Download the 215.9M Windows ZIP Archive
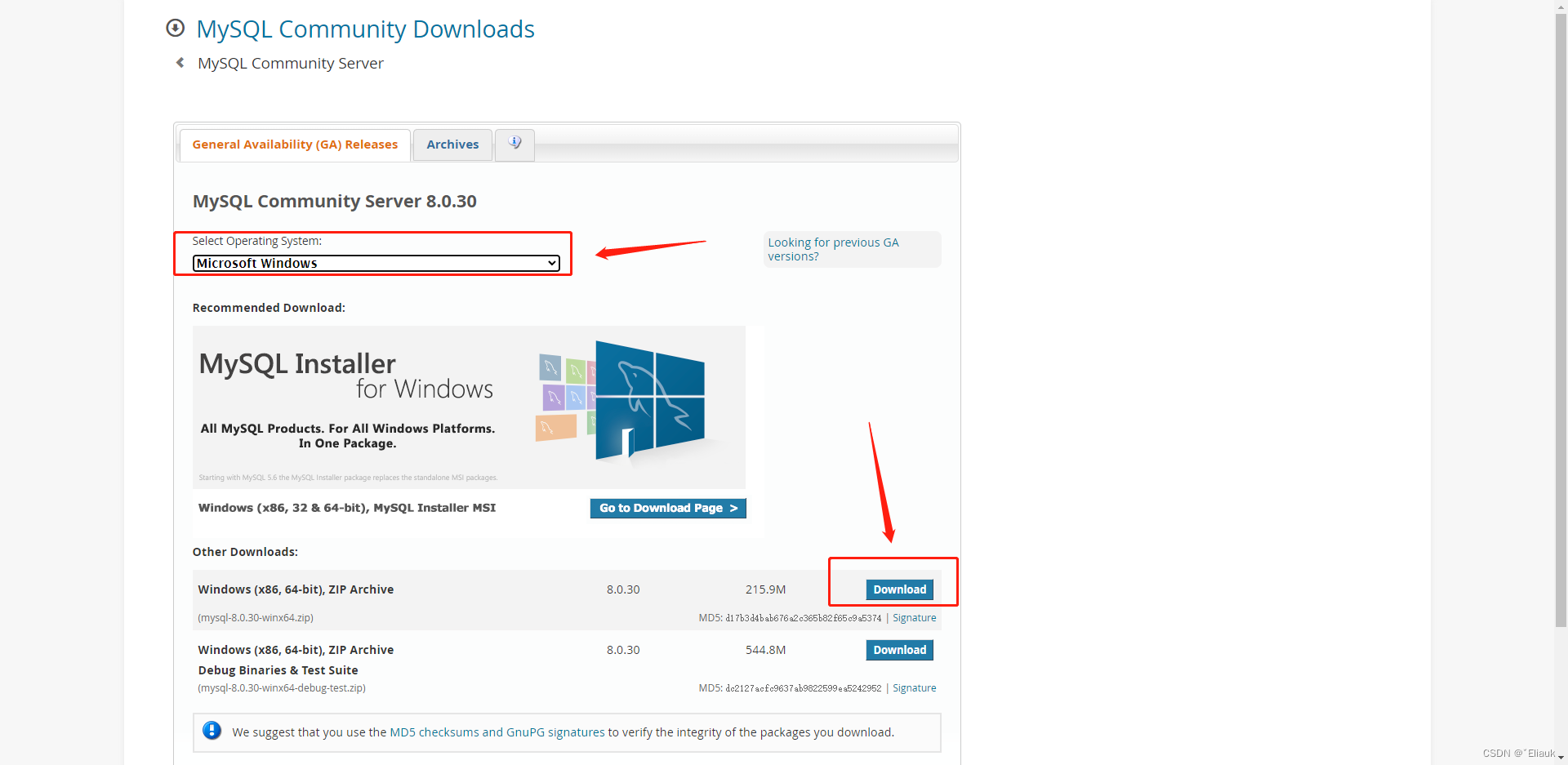 click(x=899, y=589)
